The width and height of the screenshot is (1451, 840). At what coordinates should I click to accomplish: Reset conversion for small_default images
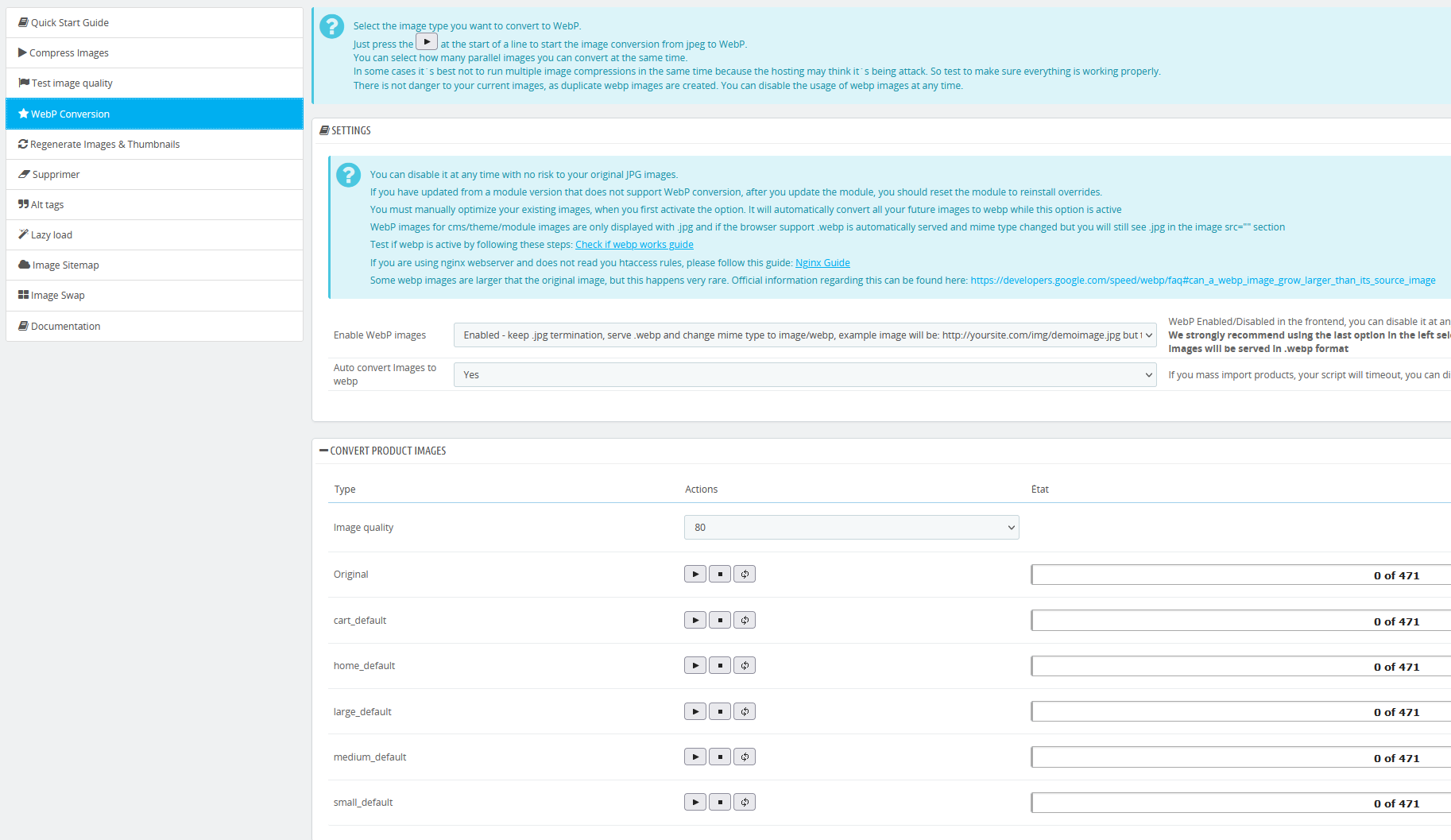(745, 802)
